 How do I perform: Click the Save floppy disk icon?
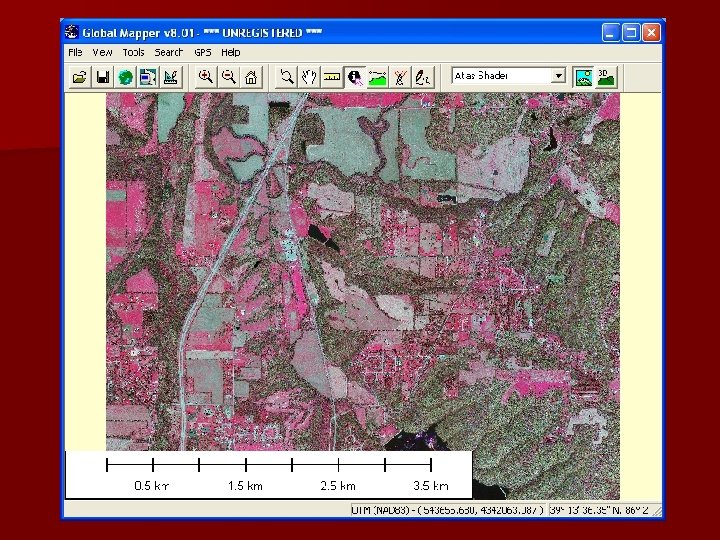click(102, 76)
